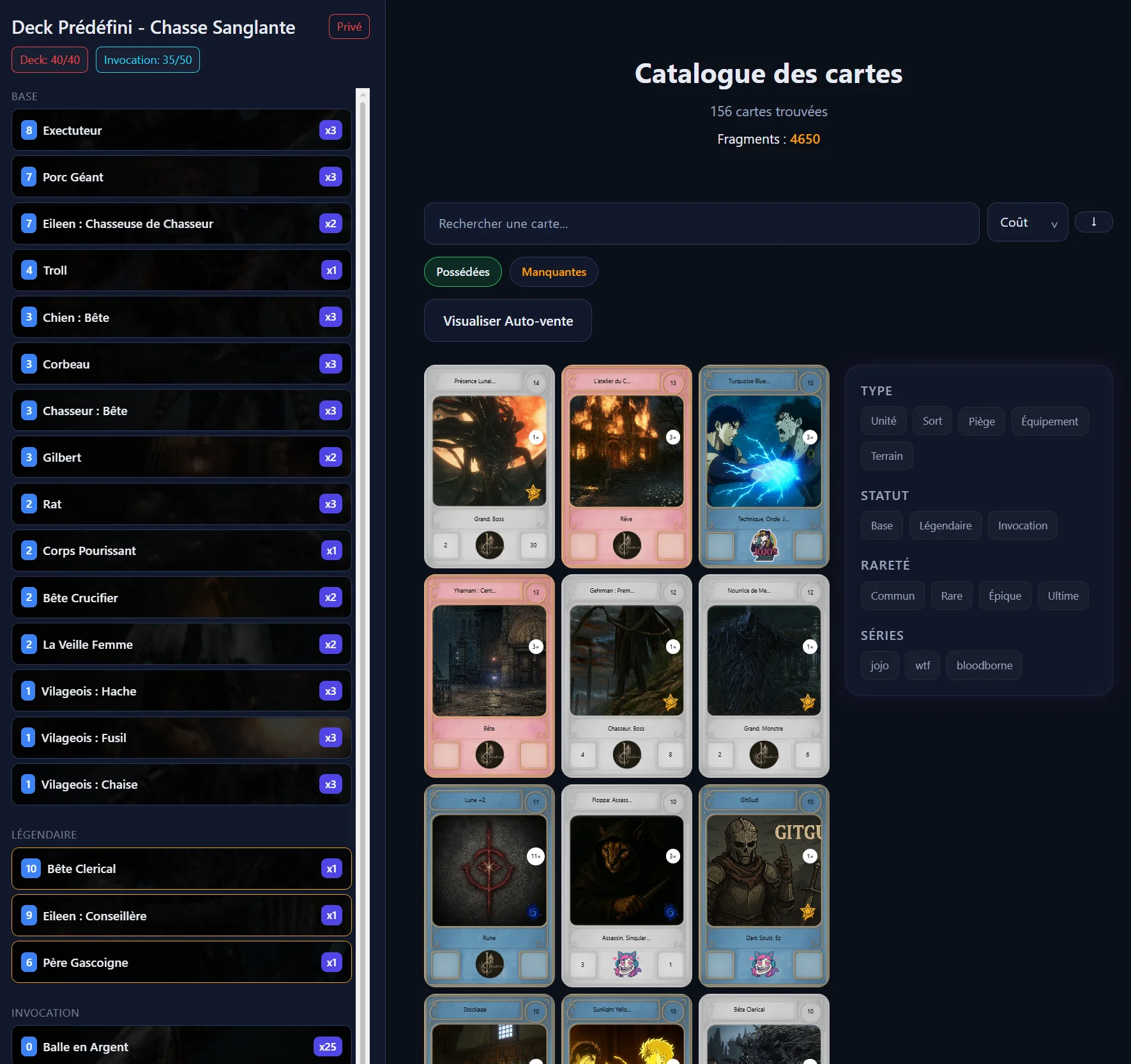This screenshot has width=1131, height=1064.
Task: Filter by Équipement card type
Action: [x=1049, y=422]
